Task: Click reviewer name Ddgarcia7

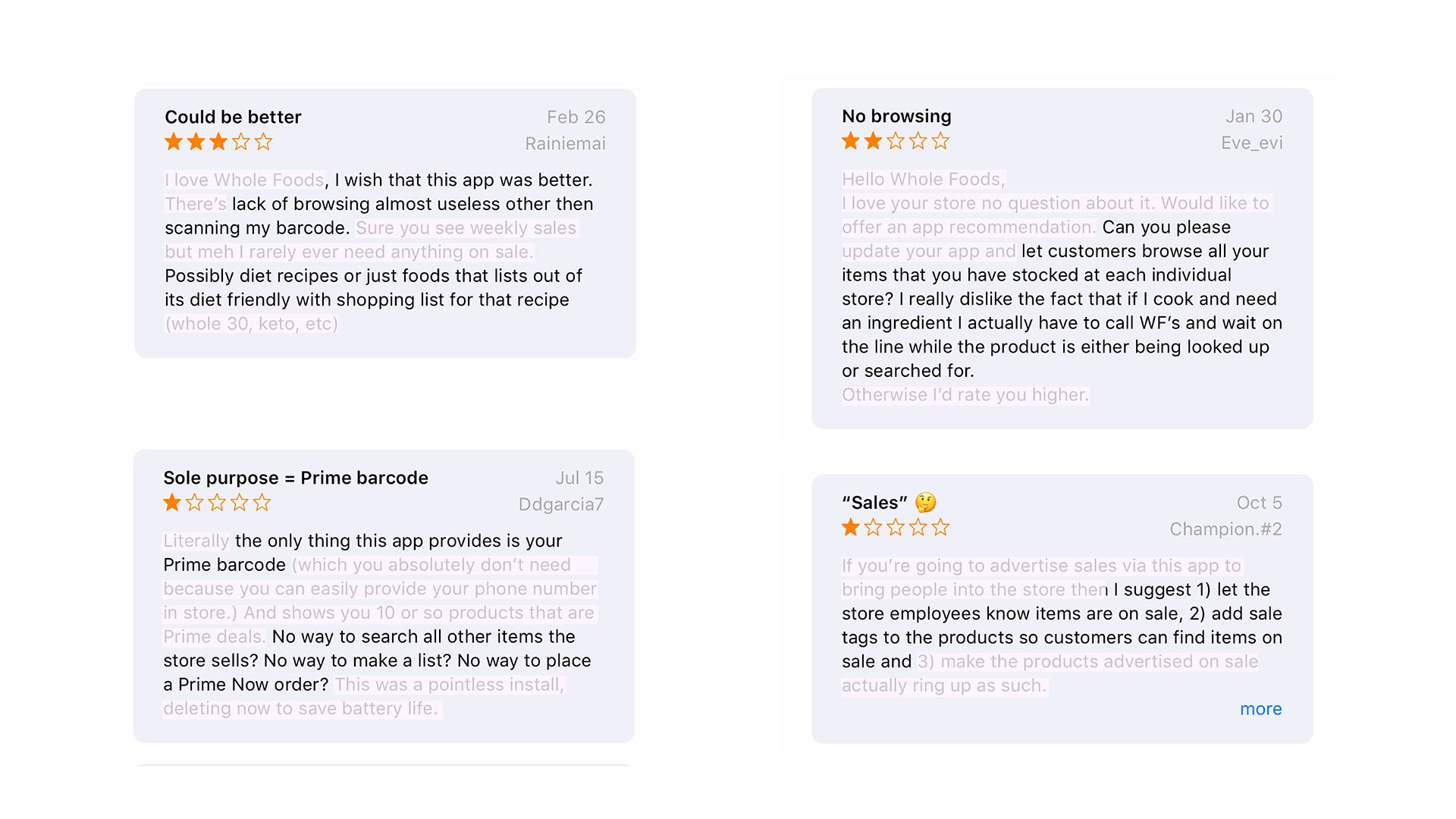Action: (x=561, y=504)
